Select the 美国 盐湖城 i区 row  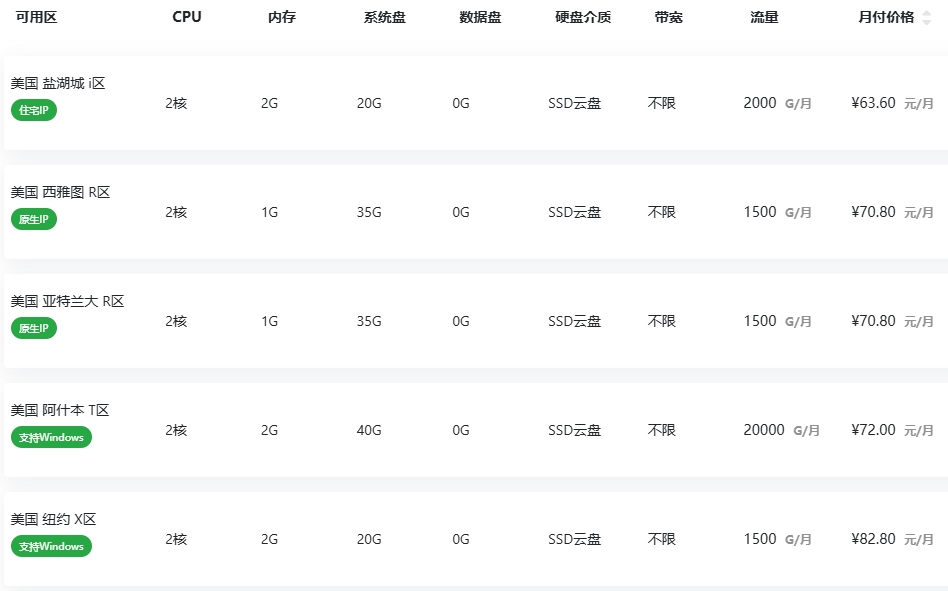476,103
